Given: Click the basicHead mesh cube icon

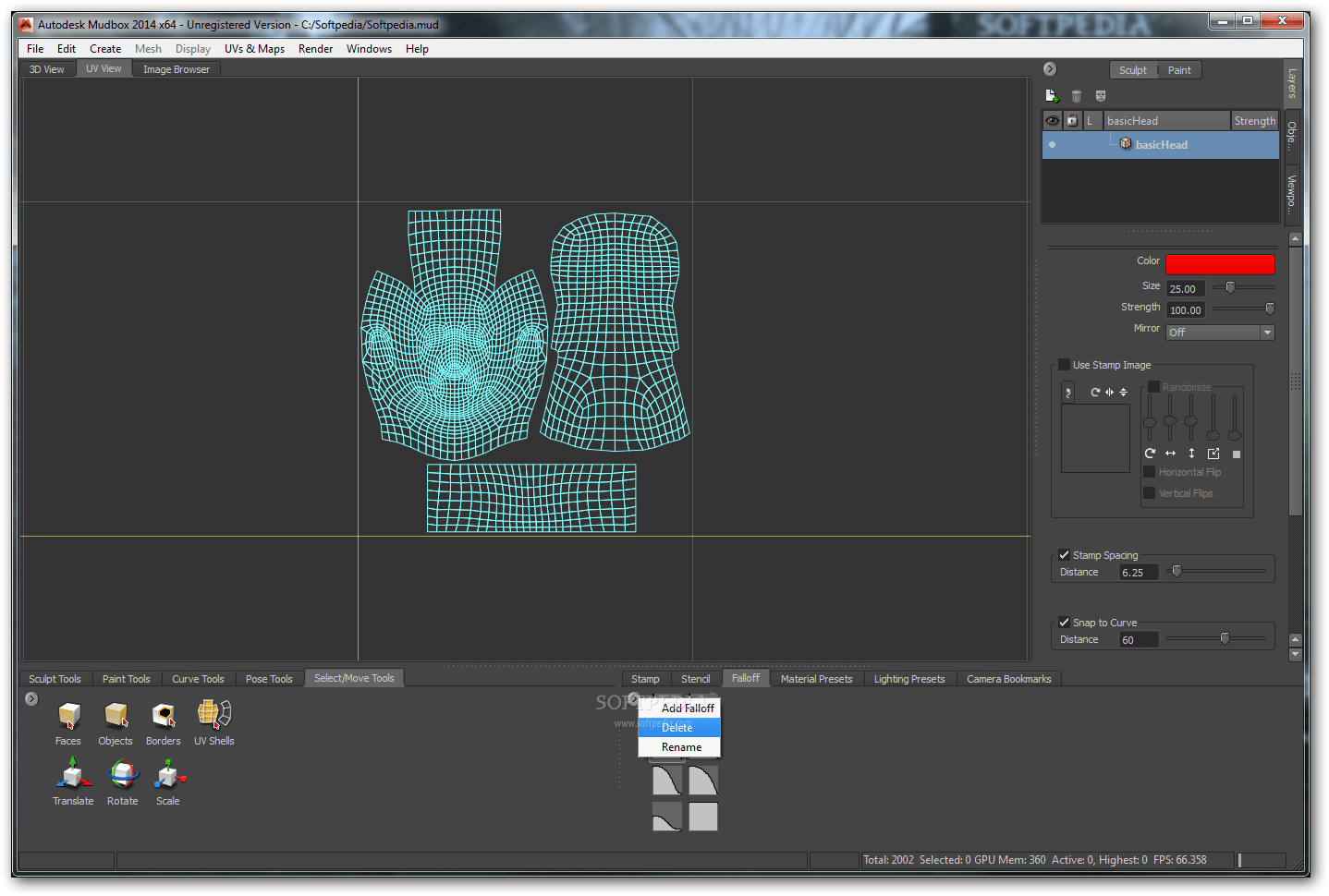Looking at the screenshot, I should (1126, 144).
